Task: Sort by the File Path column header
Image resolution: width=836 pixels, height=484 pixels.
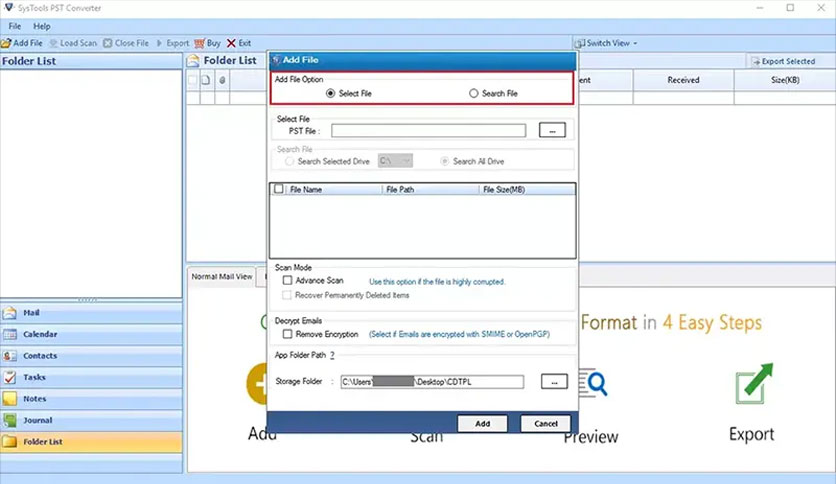Action: 430,189
